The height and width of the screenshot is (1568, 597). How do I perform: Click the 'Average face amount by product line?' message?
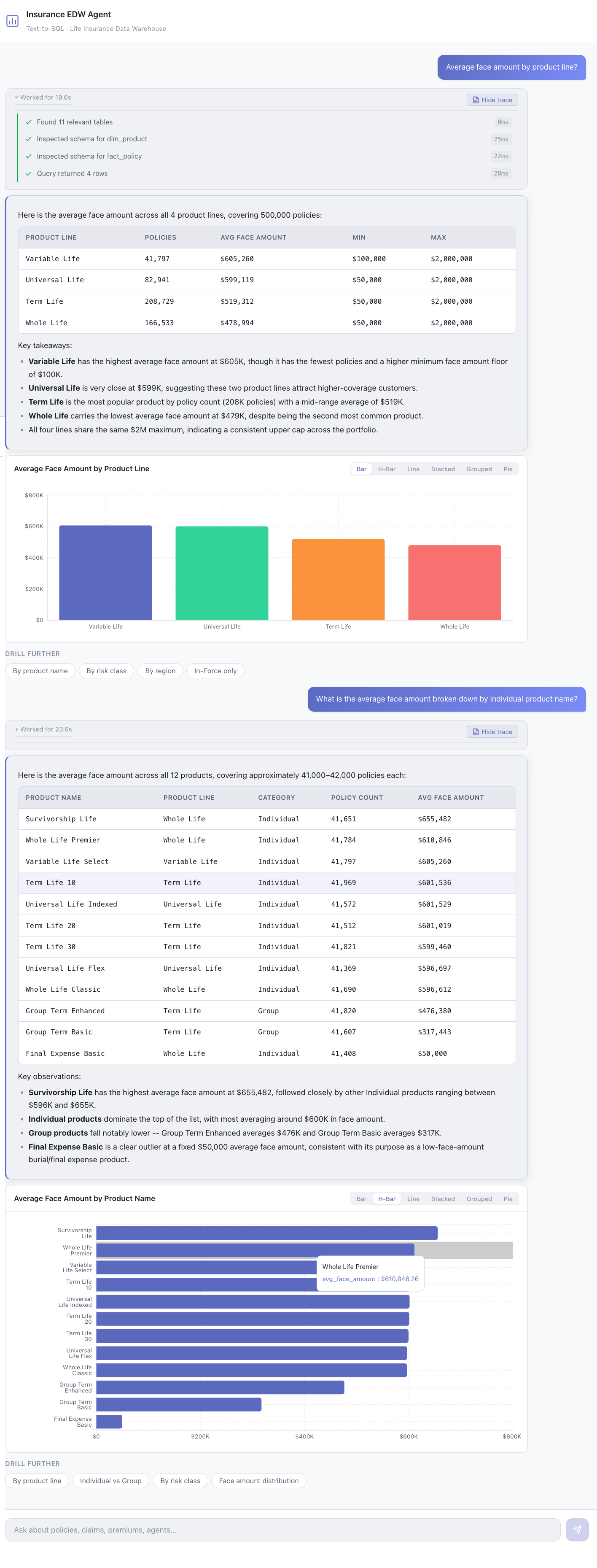511,67
